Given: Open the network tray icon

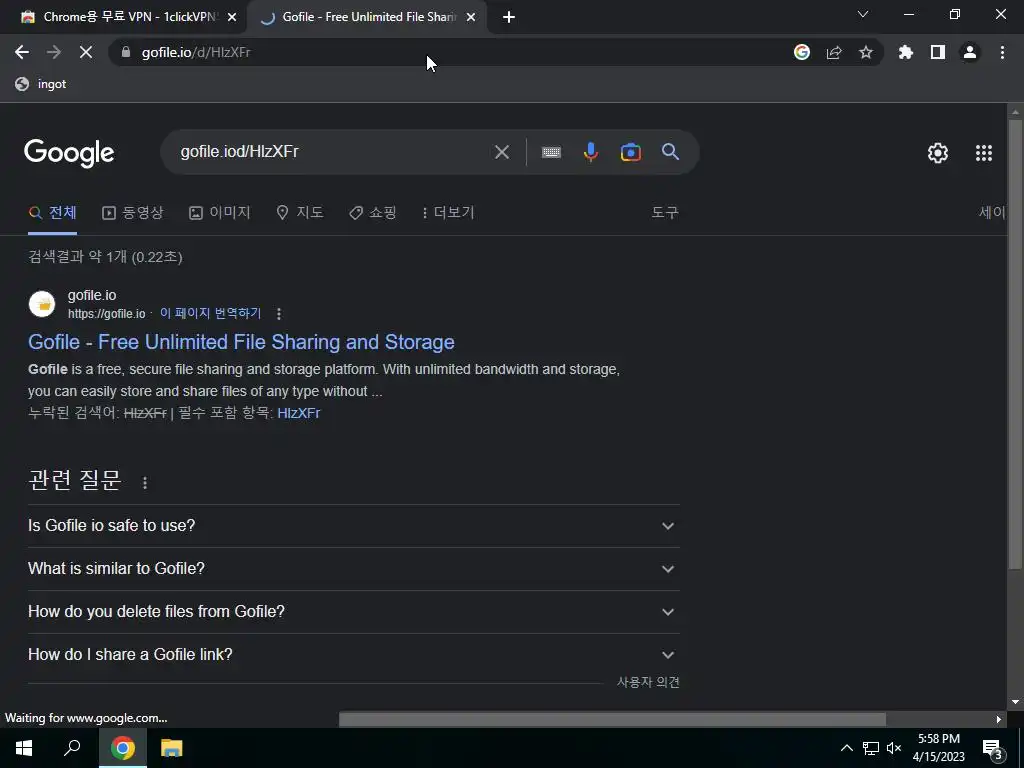Looking at the screenshot, I should click(871, 748).
